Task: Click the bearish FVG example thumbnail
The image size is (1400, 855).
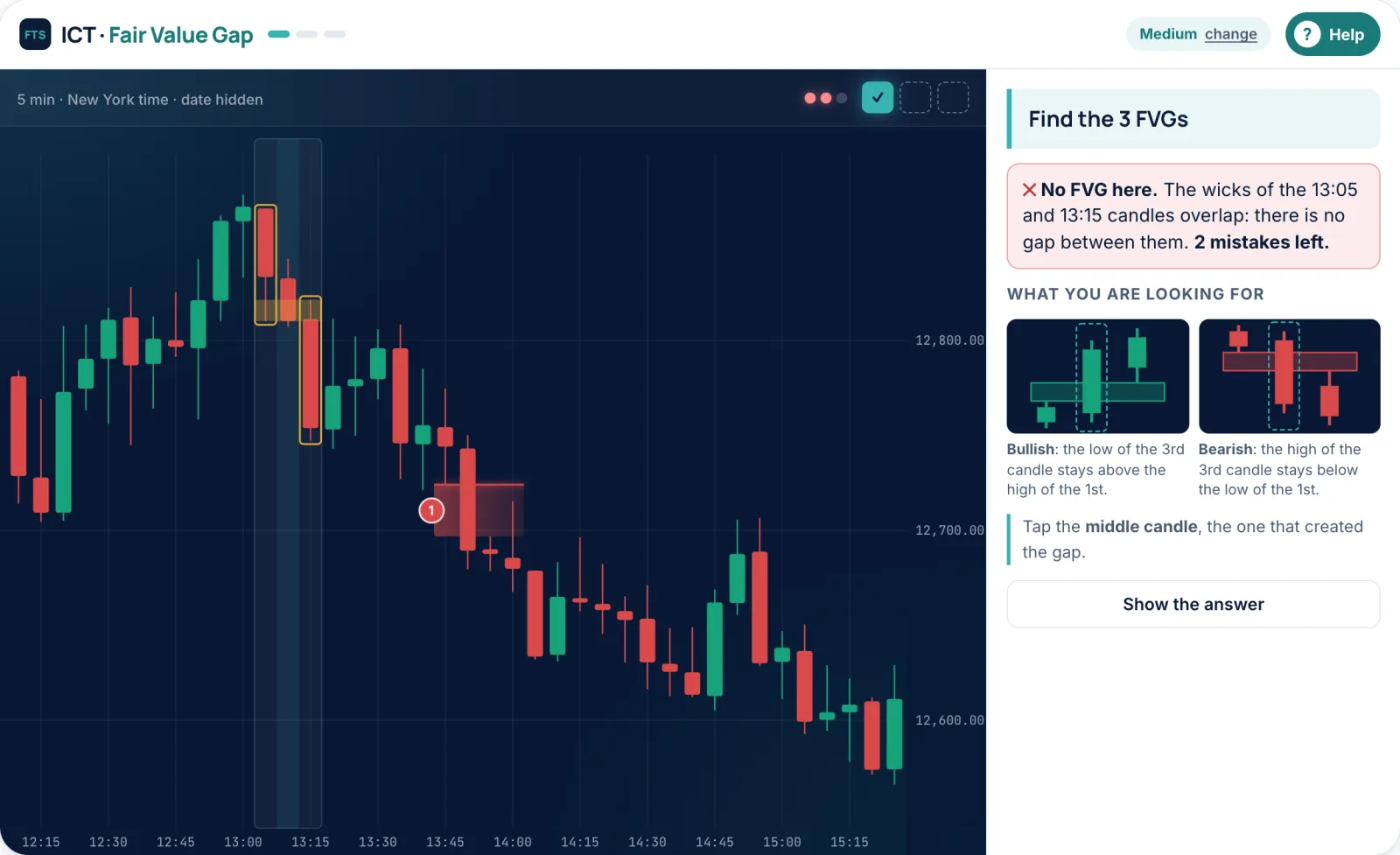Action: pos(1289,376)
